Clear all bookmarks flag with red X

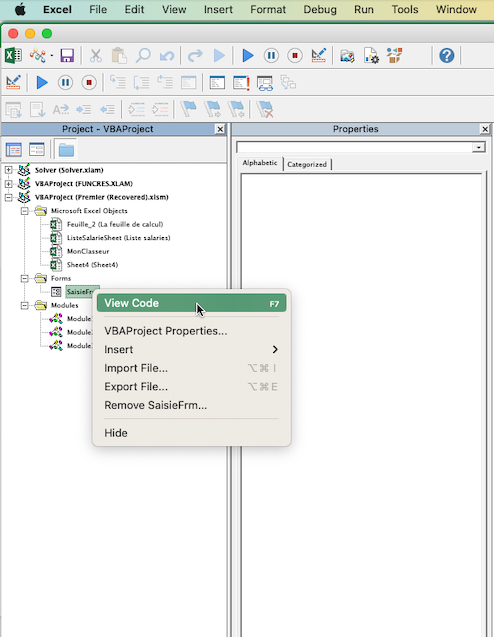265,109
